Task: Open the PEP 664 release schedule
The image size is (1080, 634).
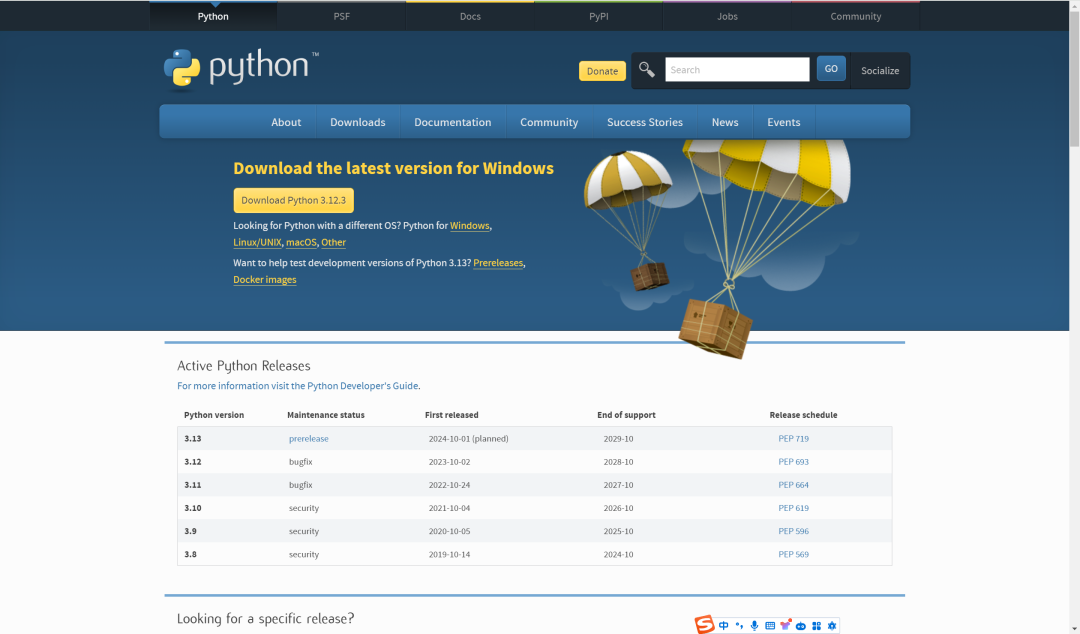Action: click(793, 484)
